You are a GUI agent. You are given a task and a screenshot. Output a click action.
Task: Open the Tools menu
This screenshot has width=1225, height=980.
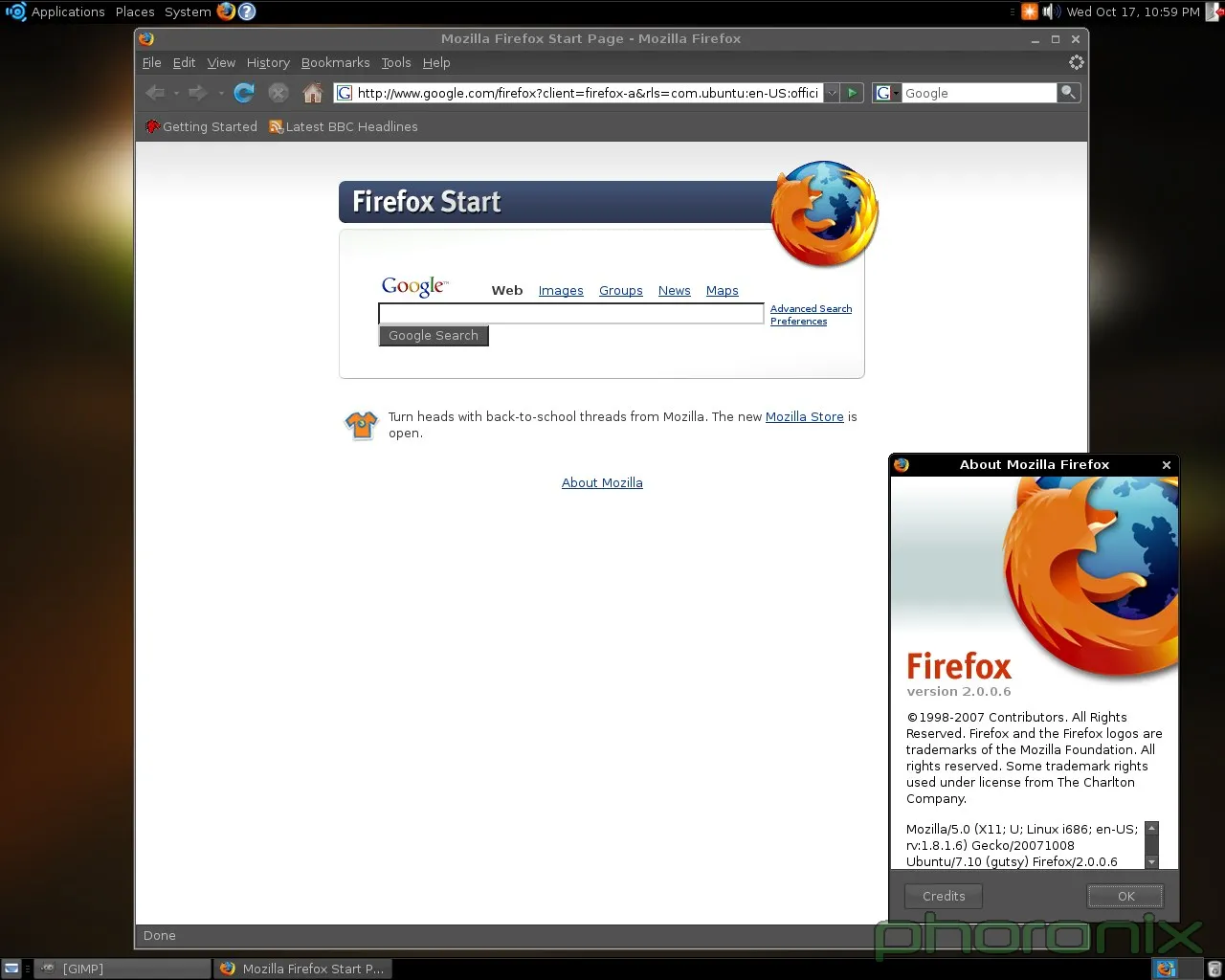(x=396, y=62)
